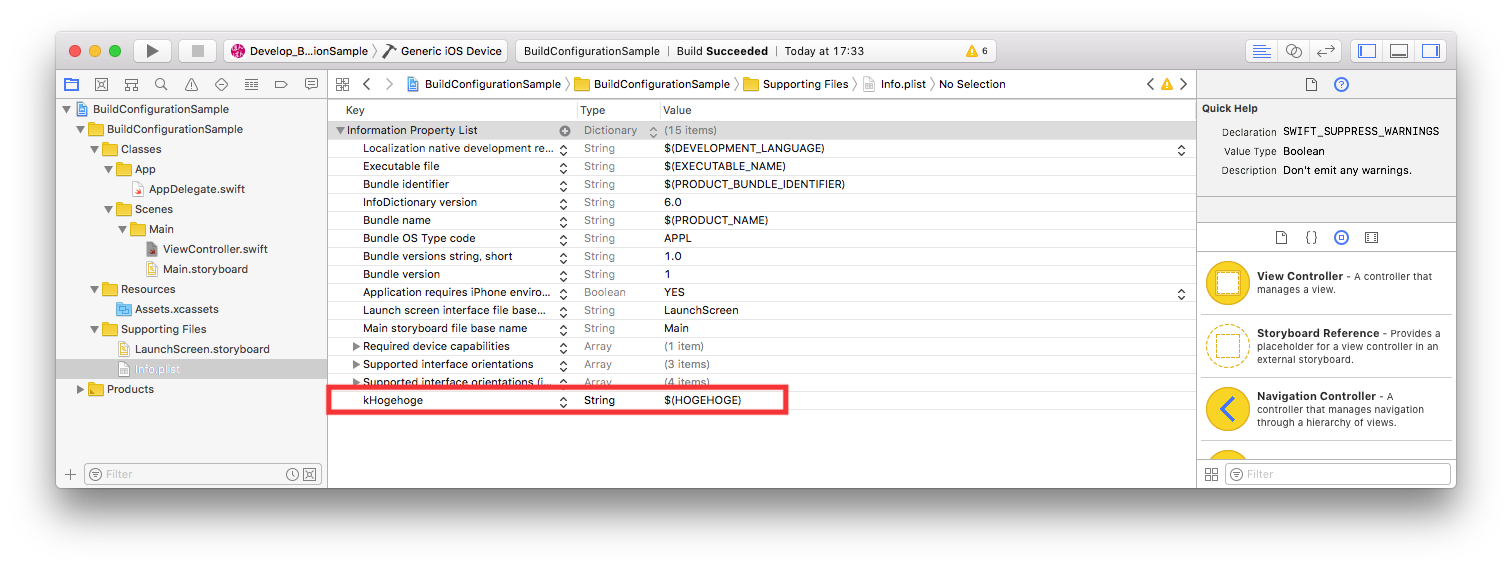Open the Find navigator magnifier icon
This screenshot has width=1512, height=568.
click(161, 84)
